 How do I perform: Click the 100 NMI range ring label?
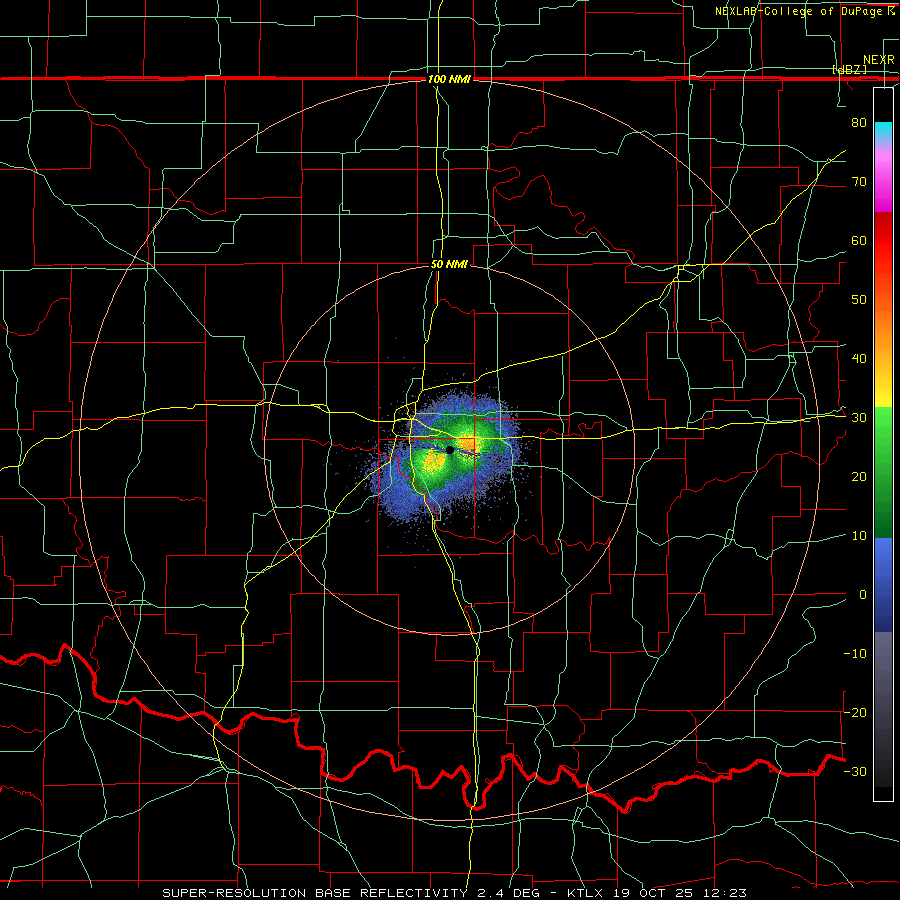[449, 79]
